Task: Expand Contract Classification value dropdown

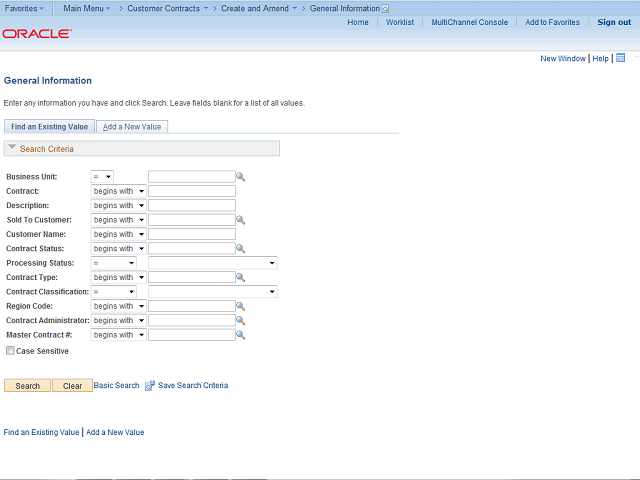Action: [x=212, y=292]
